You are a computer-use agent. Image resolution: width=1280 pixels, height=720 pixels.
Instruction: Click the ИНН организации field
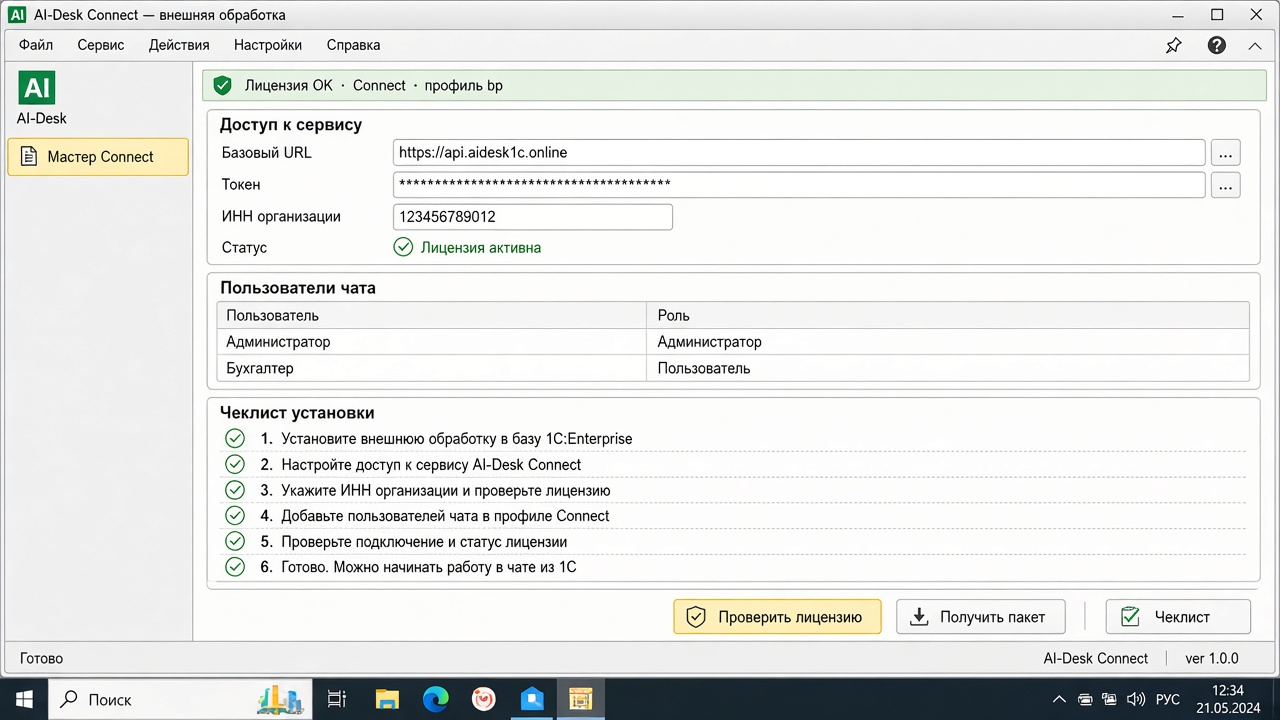[533, 217]
